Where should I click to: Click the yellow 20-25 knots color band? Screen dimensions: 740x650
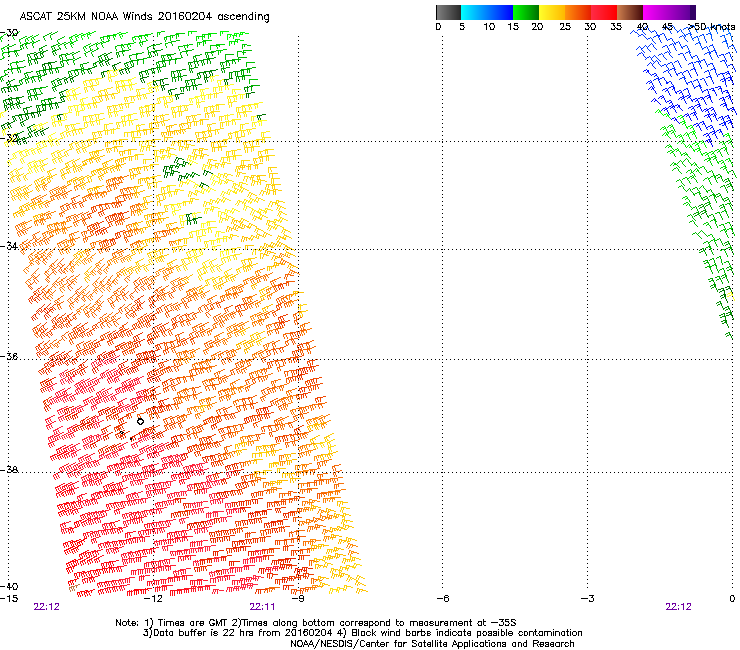pyautogui.click(x=552, y=12)
